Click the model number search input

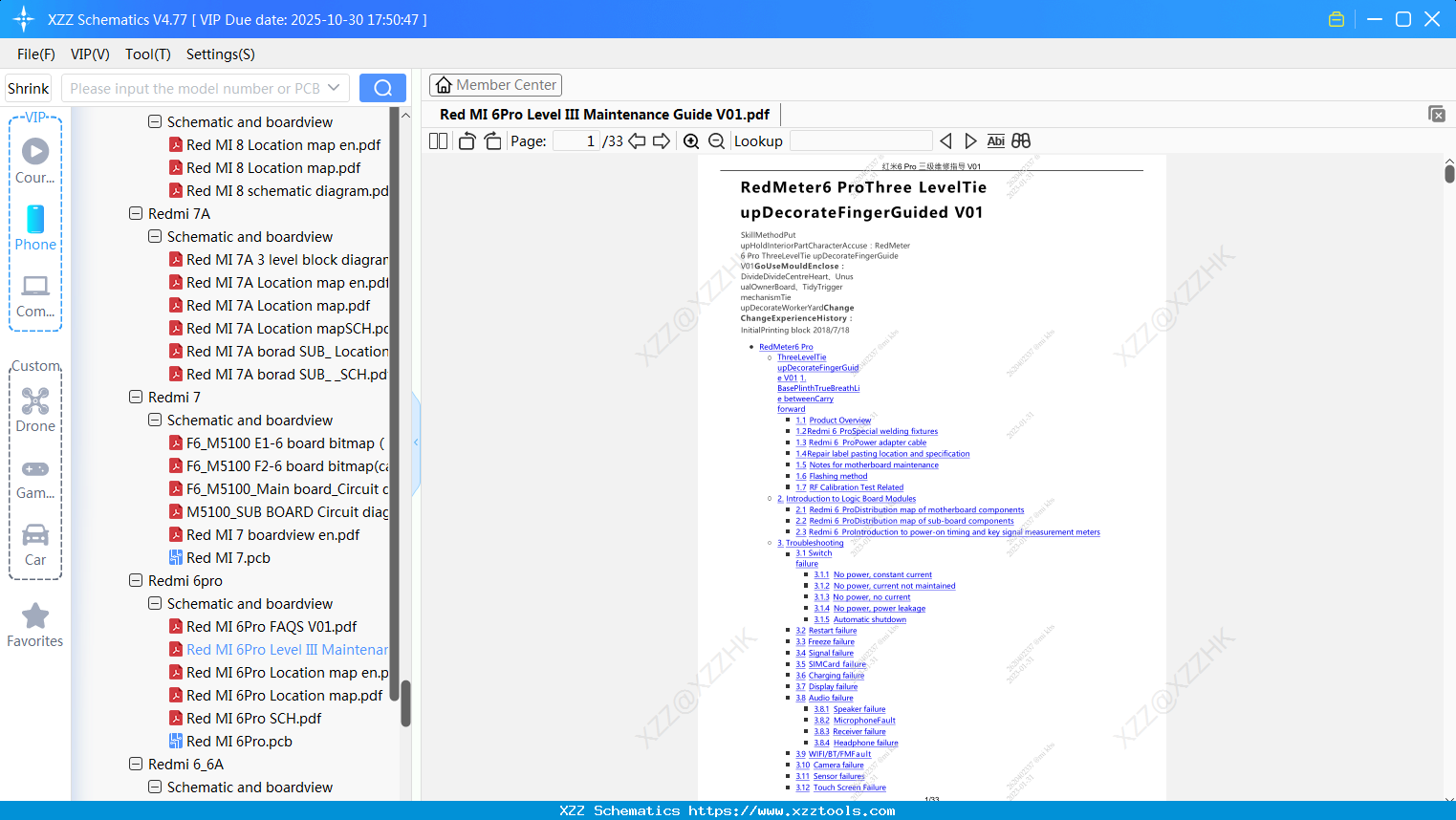[x=195, y=88]
